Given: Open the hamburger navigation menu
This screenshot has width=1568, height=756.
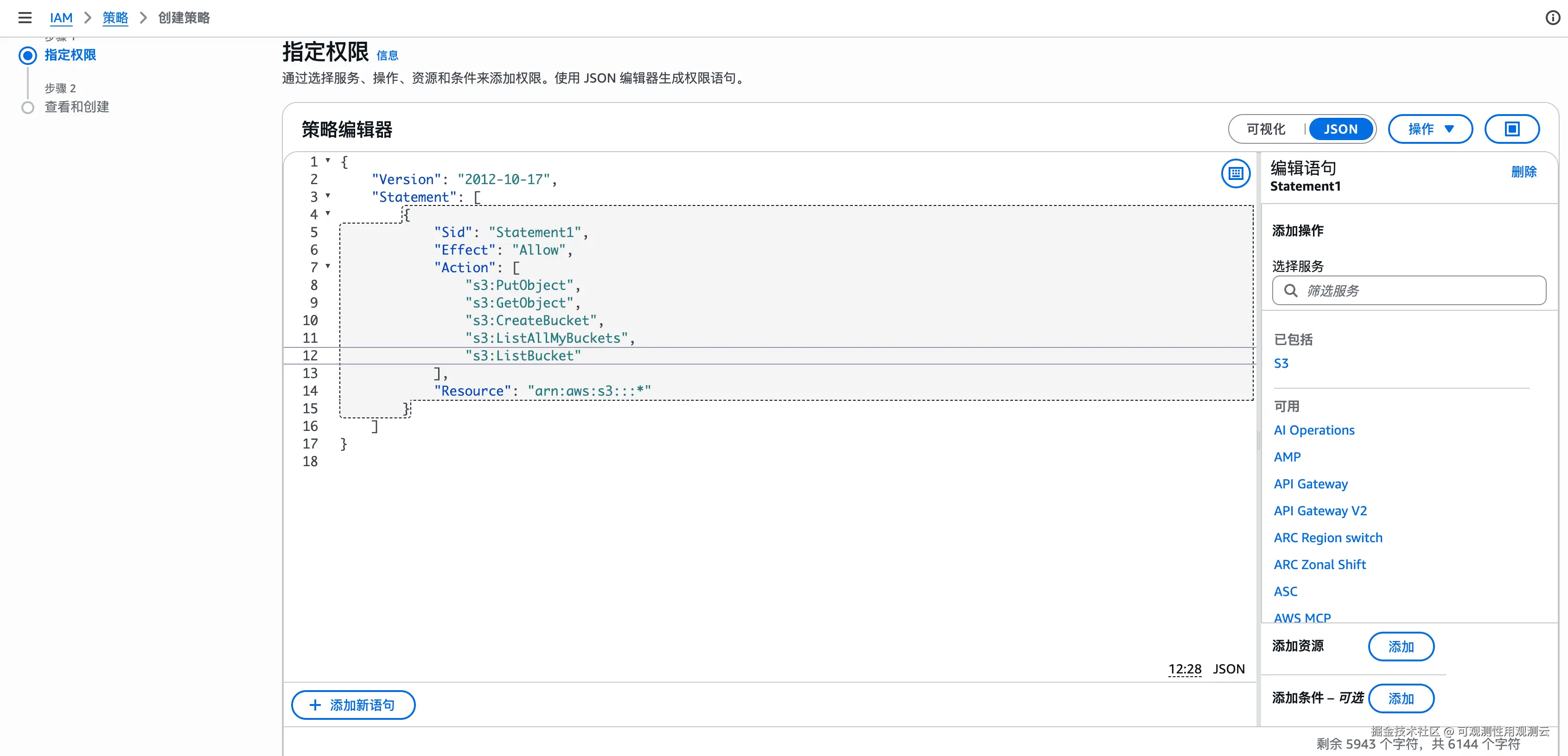Looking at the screenshot, I should (25, 18).
